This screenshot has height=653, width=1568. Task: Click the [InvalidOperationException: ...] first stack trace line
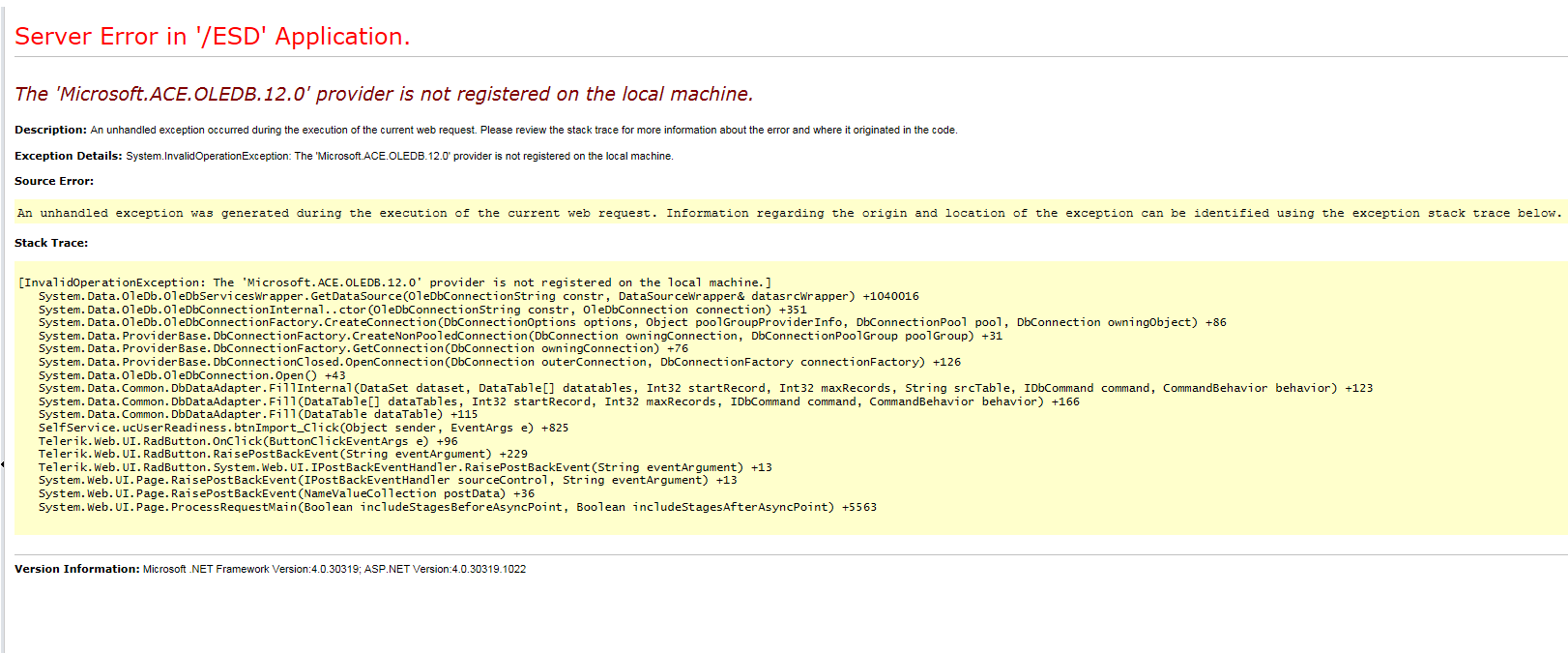(394, 282)
